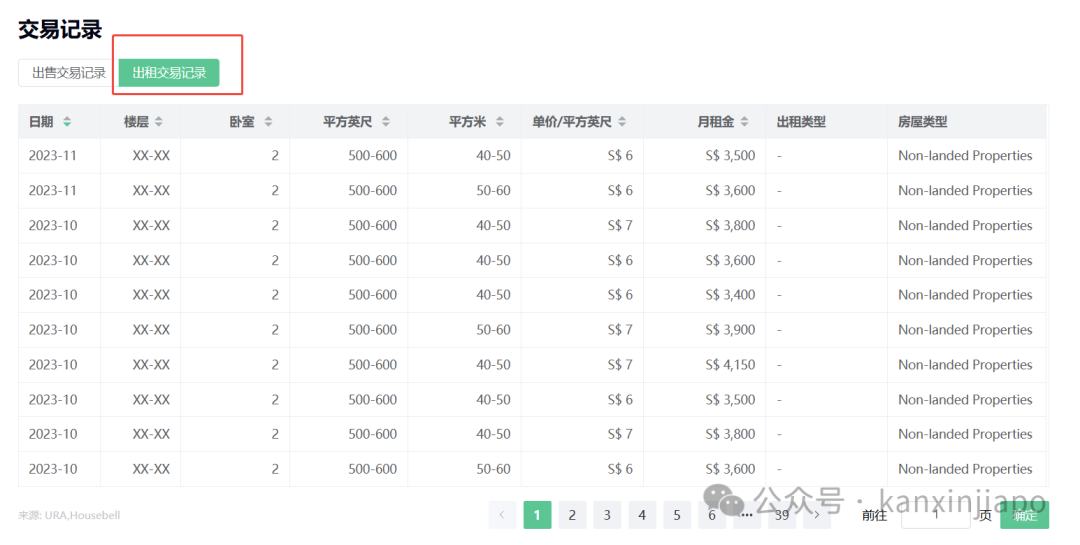Click the 前往 page number input field

(935, 515)
